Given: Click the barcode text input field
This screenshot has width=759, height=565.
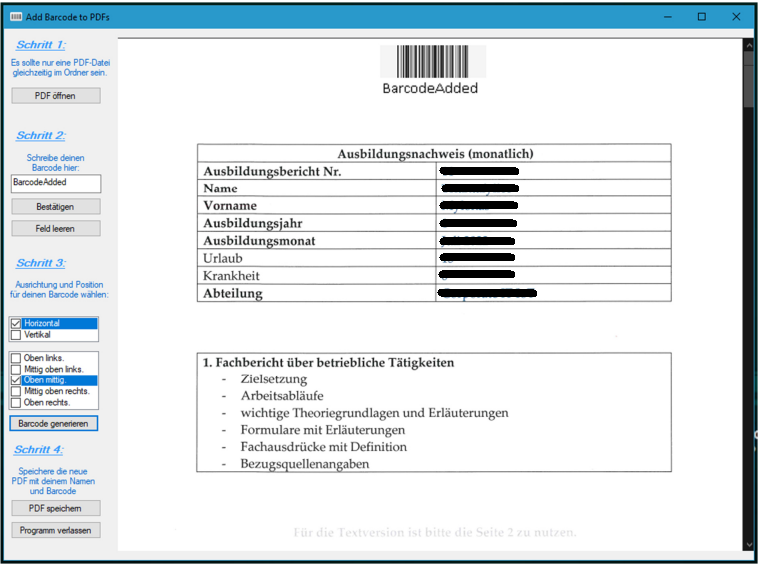Looking at the screenshot, I should pos(56,183).
